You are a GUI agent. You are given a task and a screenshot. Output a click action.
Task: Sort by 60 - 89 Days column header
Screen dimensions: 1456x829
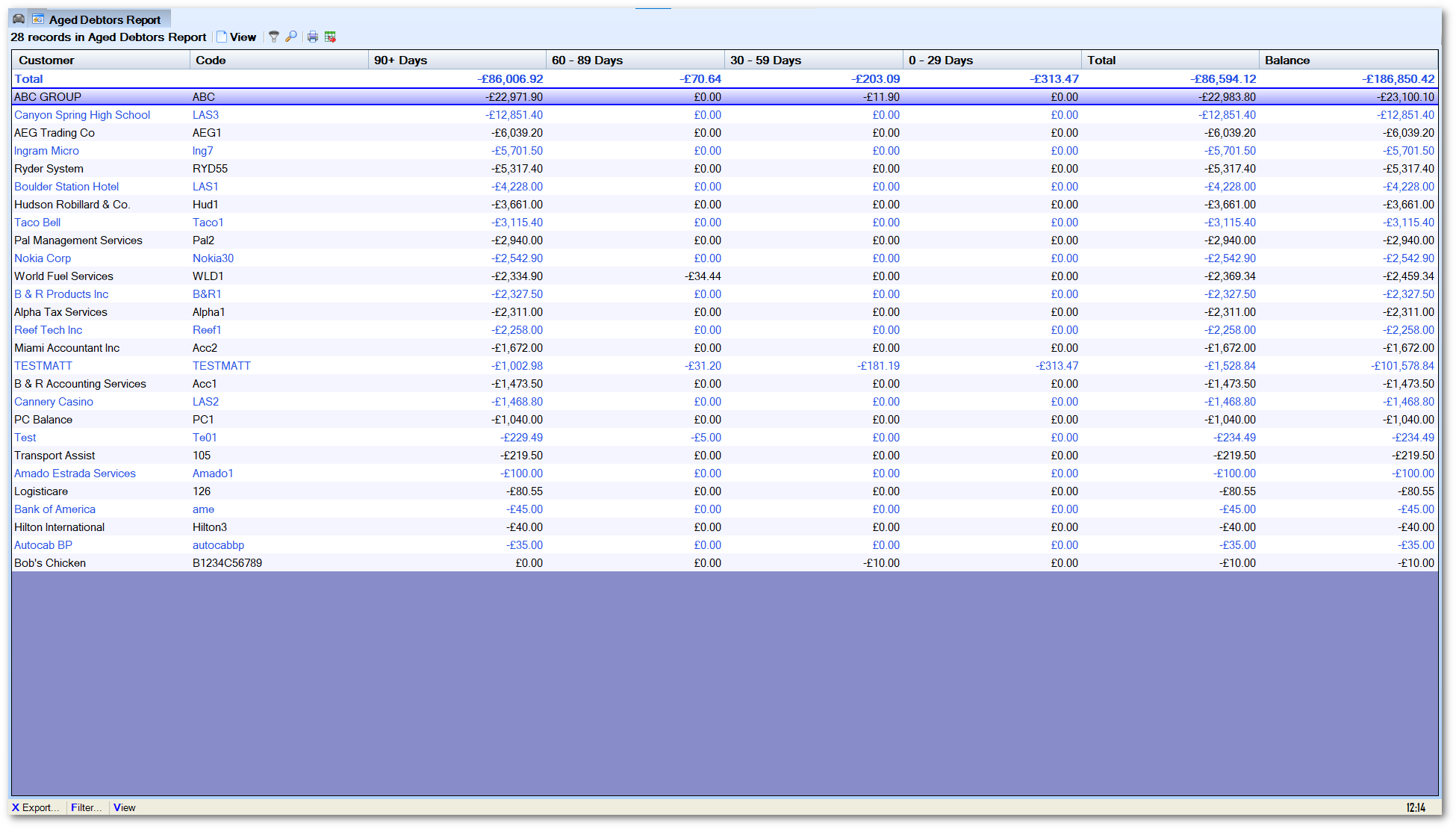(635, 60)
